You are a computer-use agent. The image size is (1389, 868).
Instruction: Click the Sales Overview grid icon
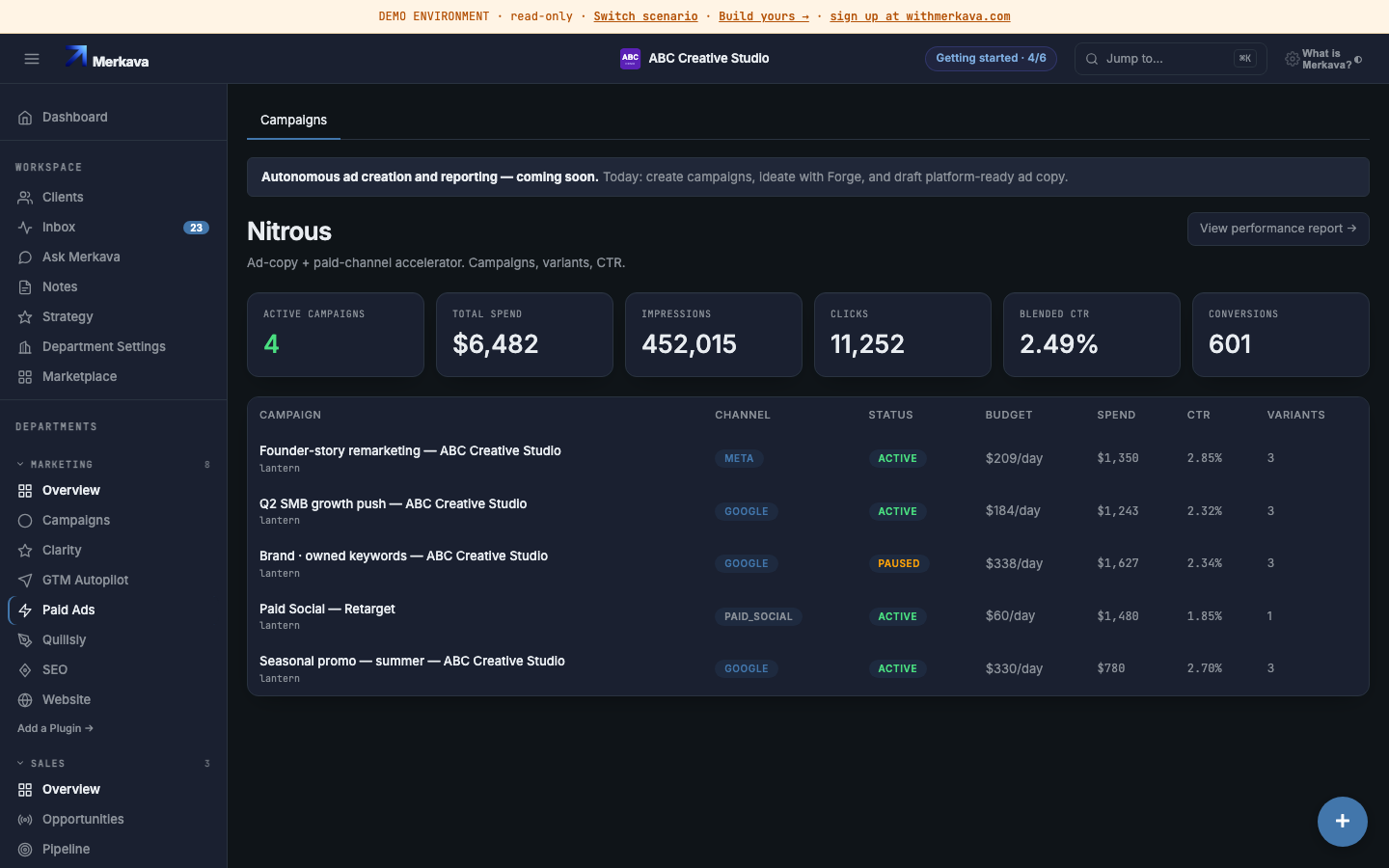pyautogui.click(x=25, y=790)
